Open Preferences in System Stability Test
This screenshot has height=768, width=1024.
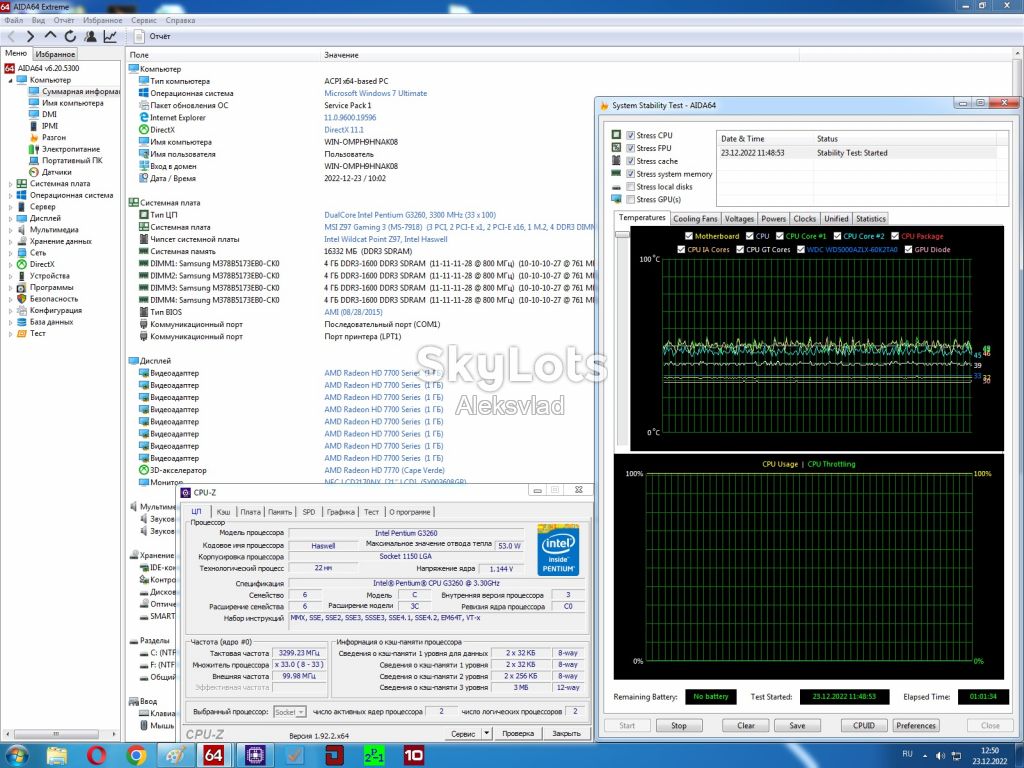click(x=916, y=726)
